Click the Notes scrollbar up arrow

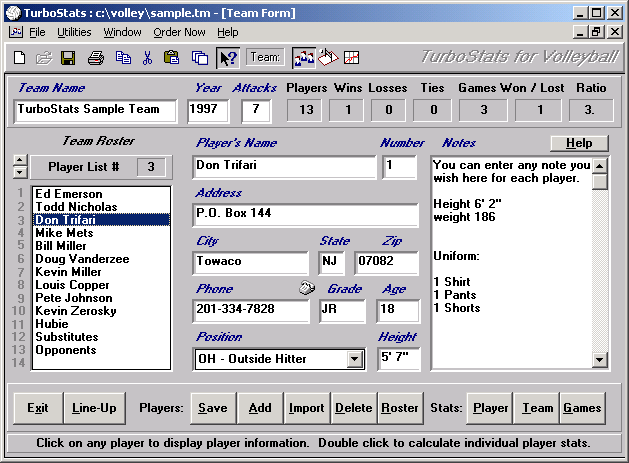click(599, 165)
